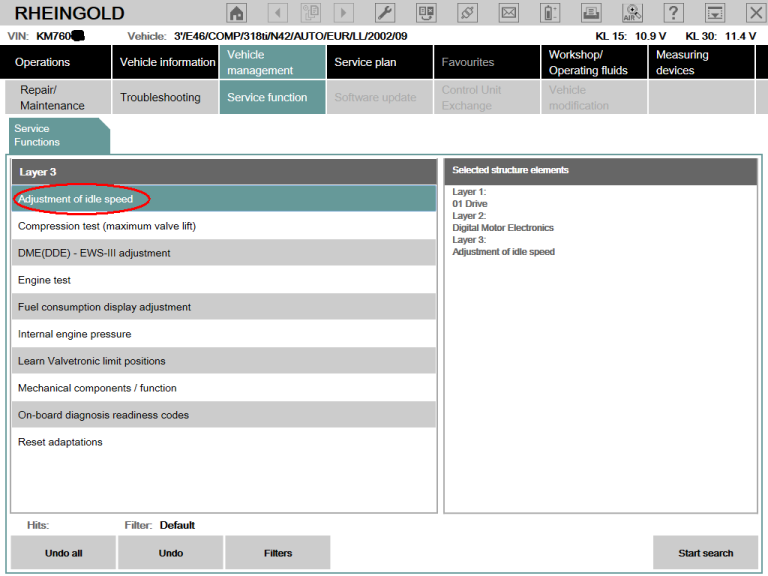Open the Service plan tab
The image size is (768, 576).
[380, 62]
